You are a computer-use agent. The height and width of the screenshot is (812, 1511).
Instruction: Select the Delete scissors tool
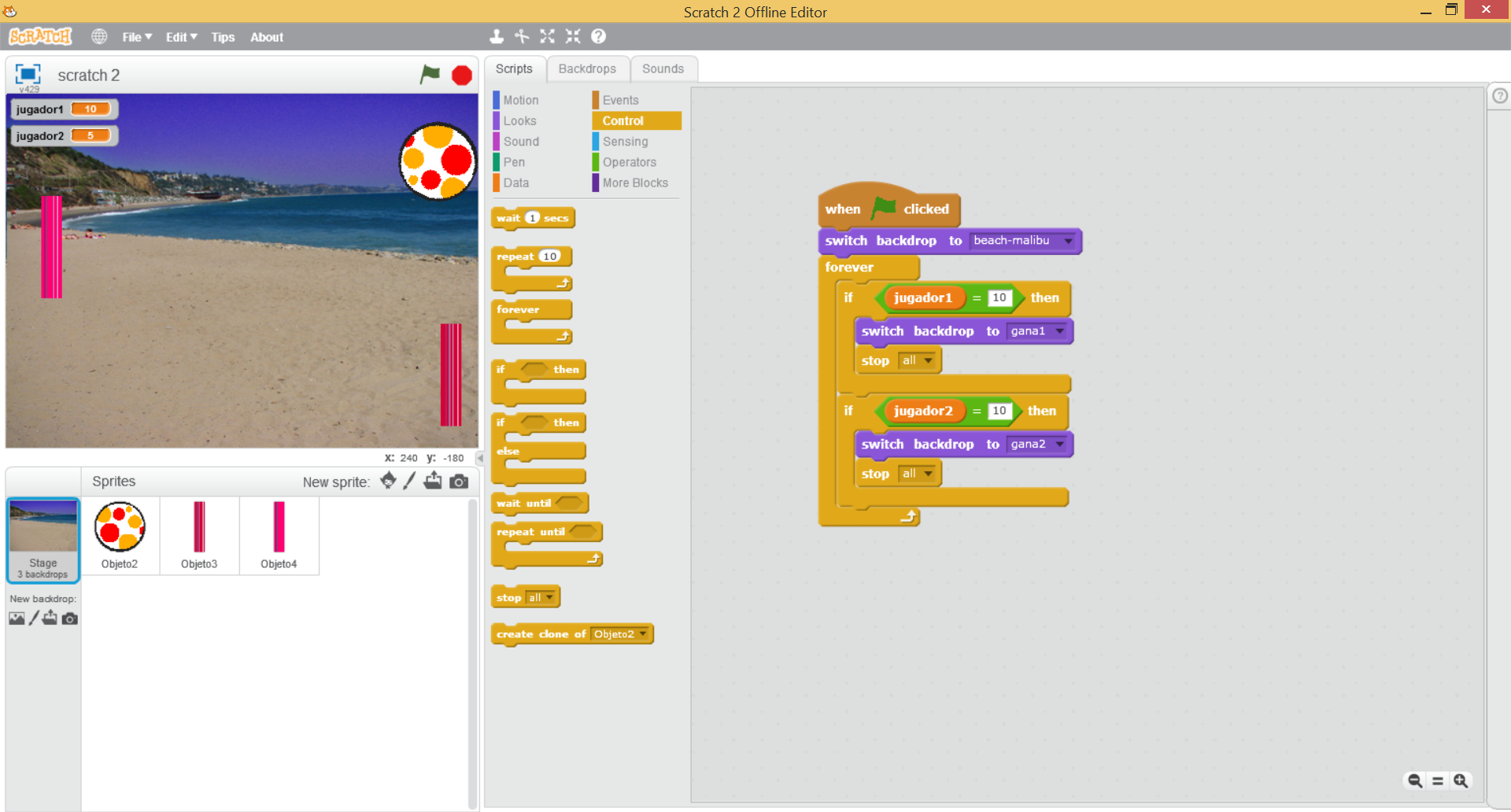pos(522,36)
